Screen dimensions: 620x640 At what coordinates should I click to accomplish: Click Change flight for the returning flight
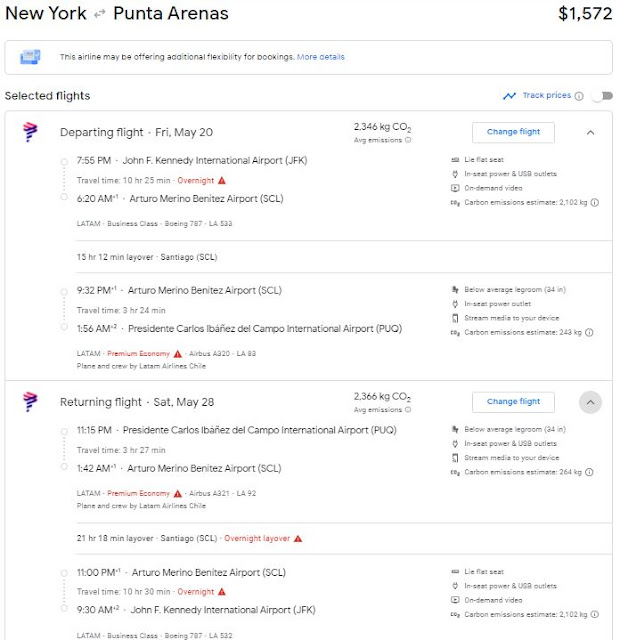click(x=513, y=402)
